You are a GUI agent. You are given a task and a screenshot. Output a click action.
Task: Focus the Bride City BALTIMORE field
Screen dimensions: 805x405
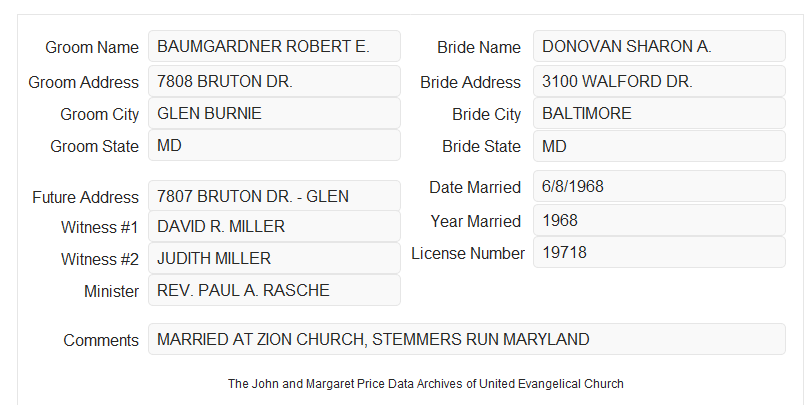(659, 113)
